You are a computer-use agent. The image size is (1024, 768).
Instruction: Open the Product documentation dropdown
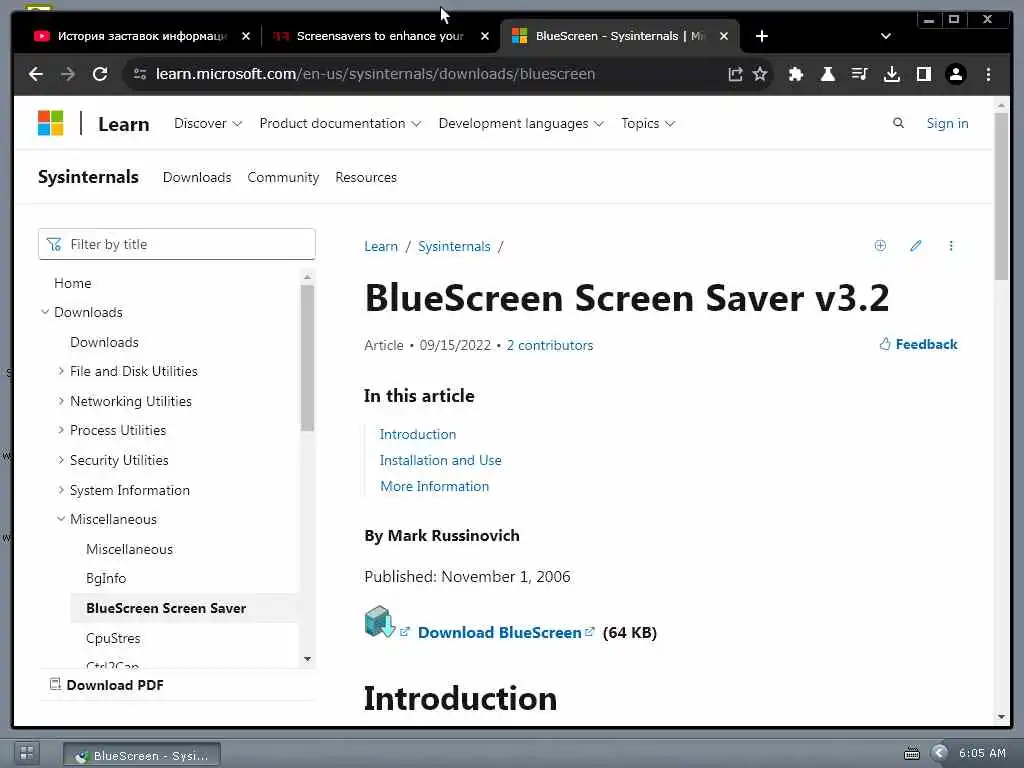pyautogui.click(x=340, y=123)
